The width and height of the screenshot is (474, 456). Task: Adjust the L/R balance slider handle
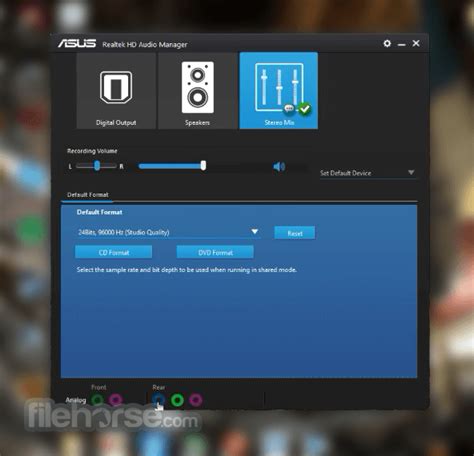coord(97,166)
